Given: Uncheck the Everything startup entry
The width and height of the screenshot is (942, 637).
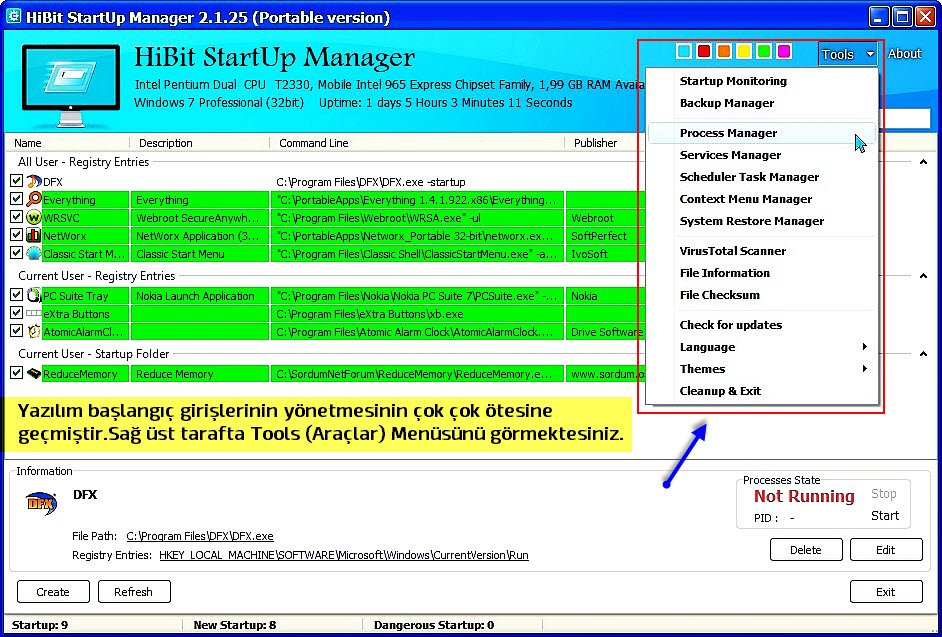Looking at the screenshot, I should (x=16, y=199).
